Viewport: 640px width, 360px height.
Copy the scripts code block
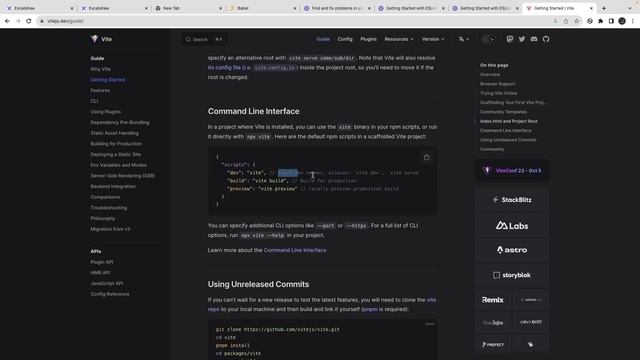pyautogui.click(x=427, y=158)
